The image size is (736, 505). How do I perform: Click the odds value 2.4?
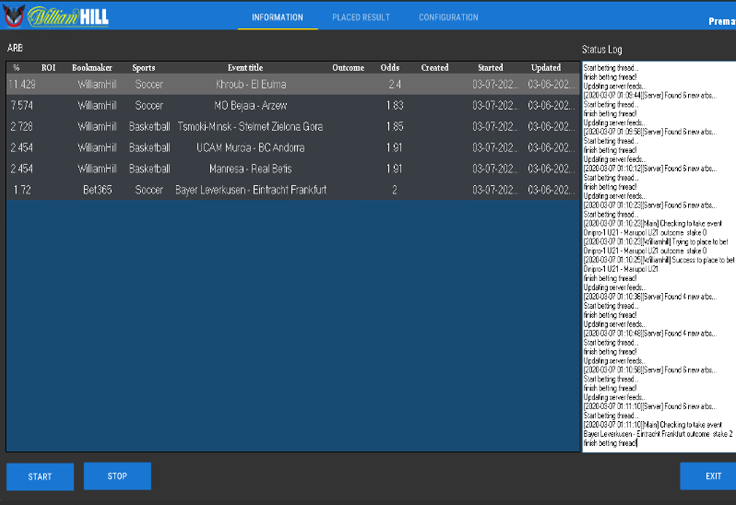(395, 84)
